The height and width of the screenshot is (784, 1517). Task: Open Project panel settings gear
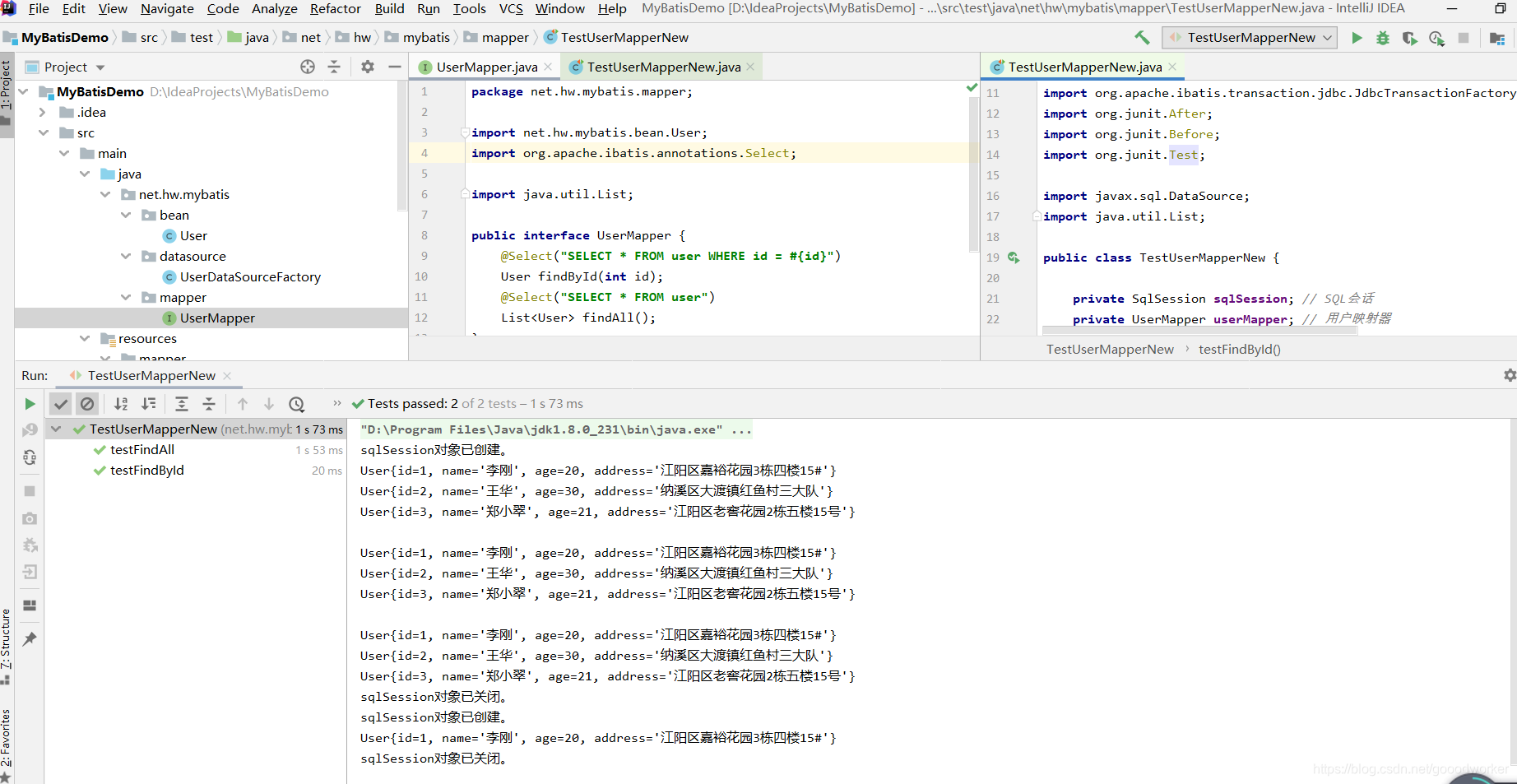(x=368, y=67)
